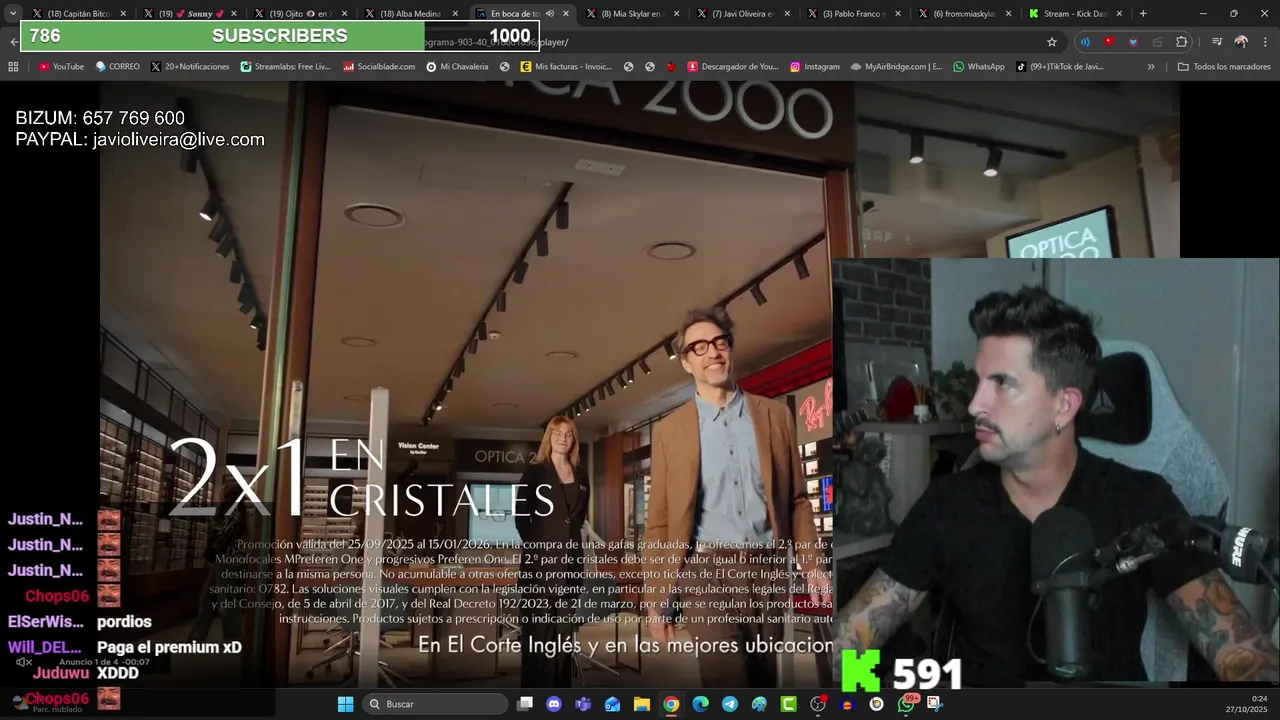1280x720 pixels.
Task: Open WhatsApp with 99+ badge on taskbar
Action: (906, 704)
